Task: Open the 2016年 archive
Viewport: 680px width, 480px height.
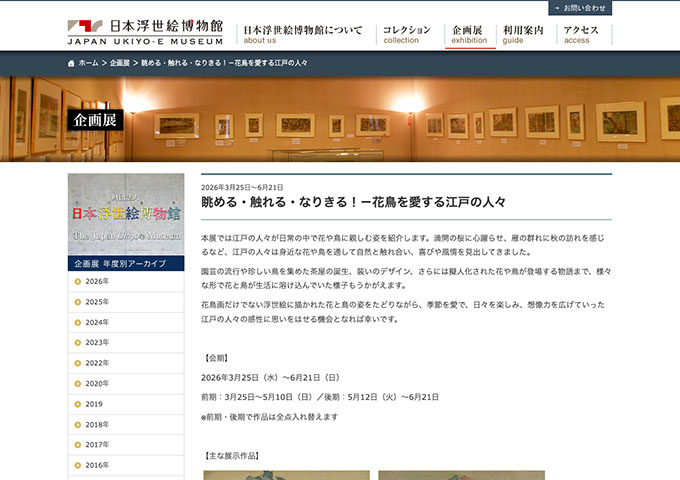Action: (x=126, y=465)
